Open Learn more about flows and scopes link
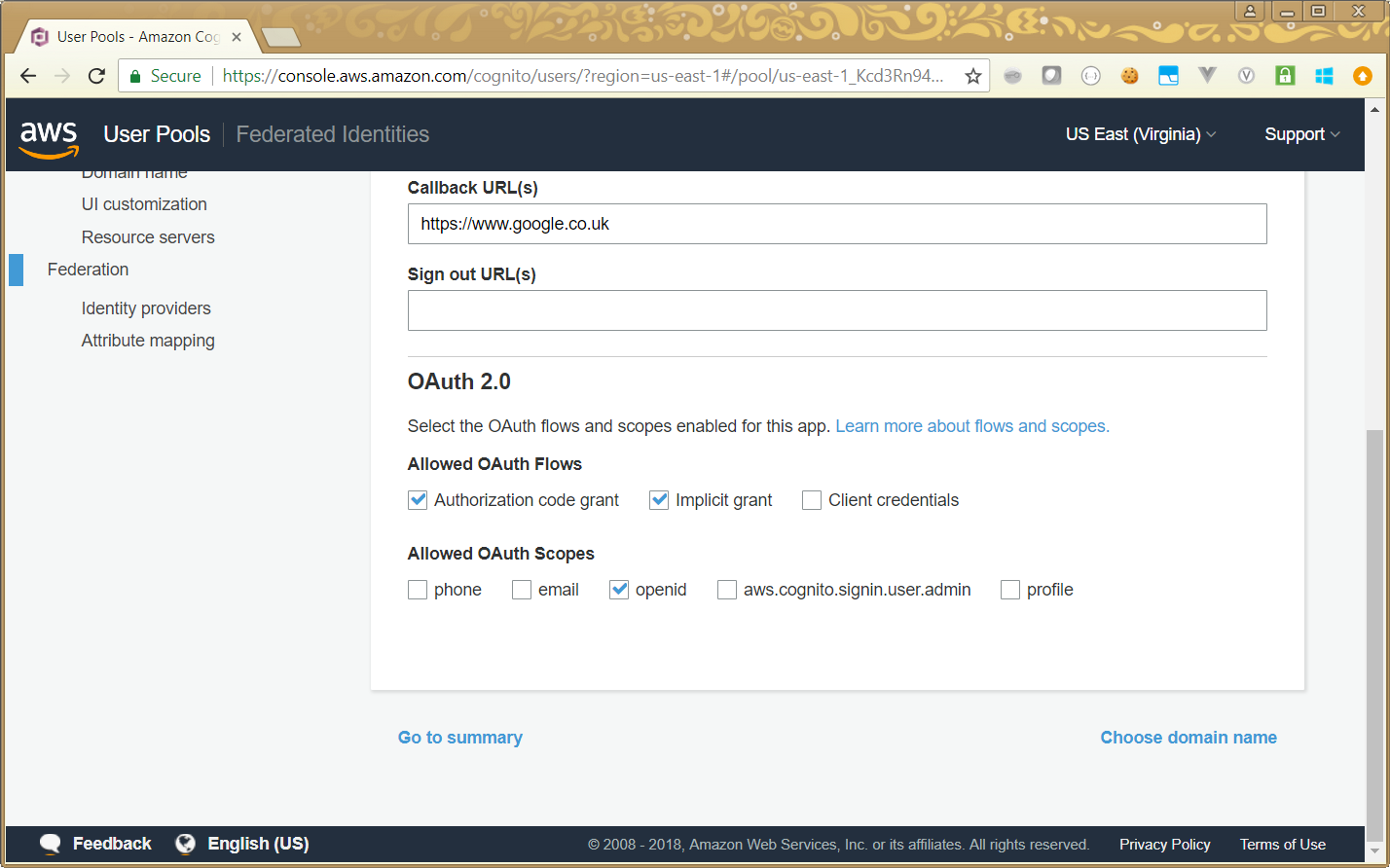 tap(971, 426)
